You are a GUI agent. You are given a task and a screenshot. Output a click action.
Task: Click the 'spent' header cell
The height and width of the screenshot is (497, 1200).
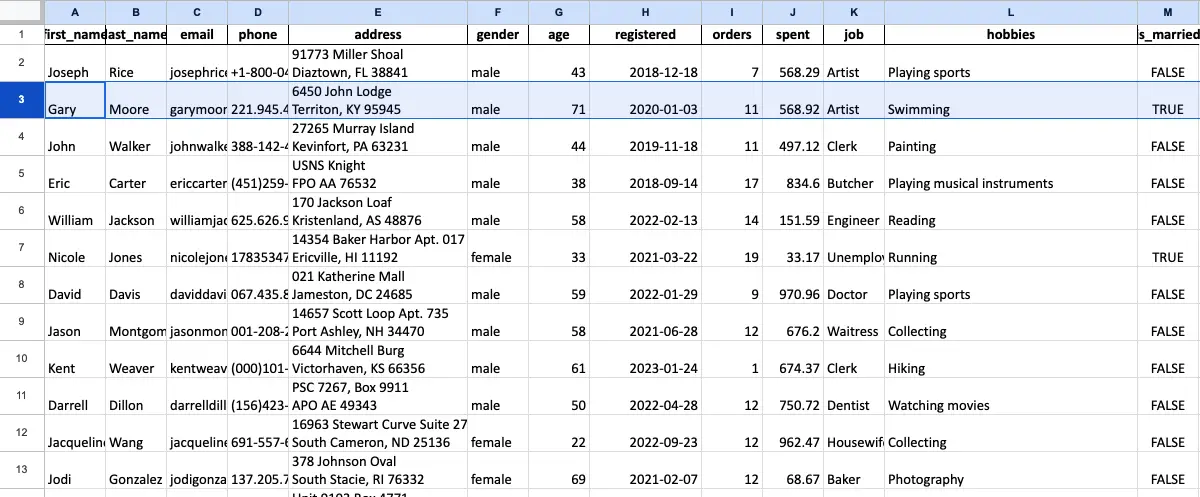(x=793, y=34)
